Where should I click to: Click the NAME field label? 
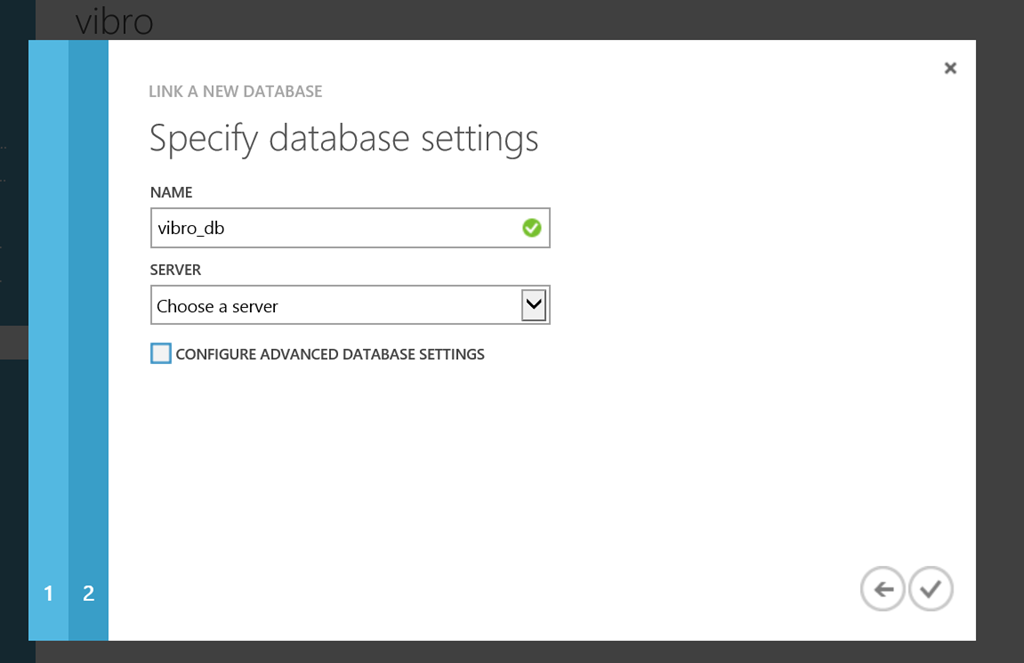(x=171, y=192)
